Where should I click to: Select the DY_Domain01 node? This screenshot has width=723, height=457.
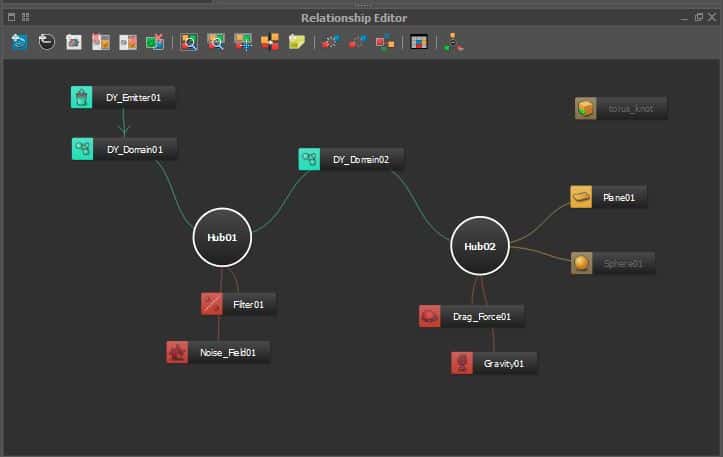click(124, 149)
